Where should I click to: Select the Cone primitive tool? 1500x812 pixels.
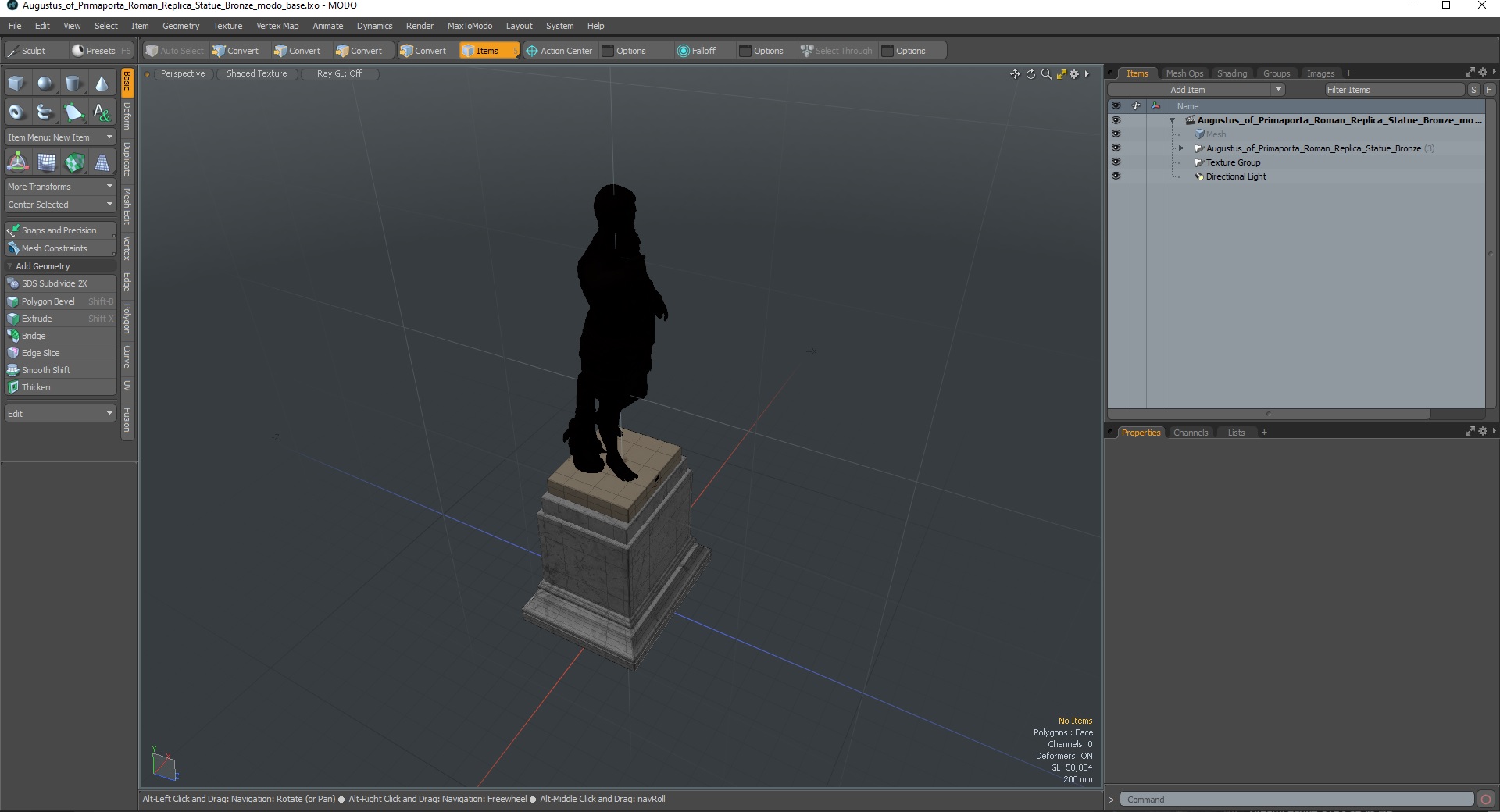102,84
